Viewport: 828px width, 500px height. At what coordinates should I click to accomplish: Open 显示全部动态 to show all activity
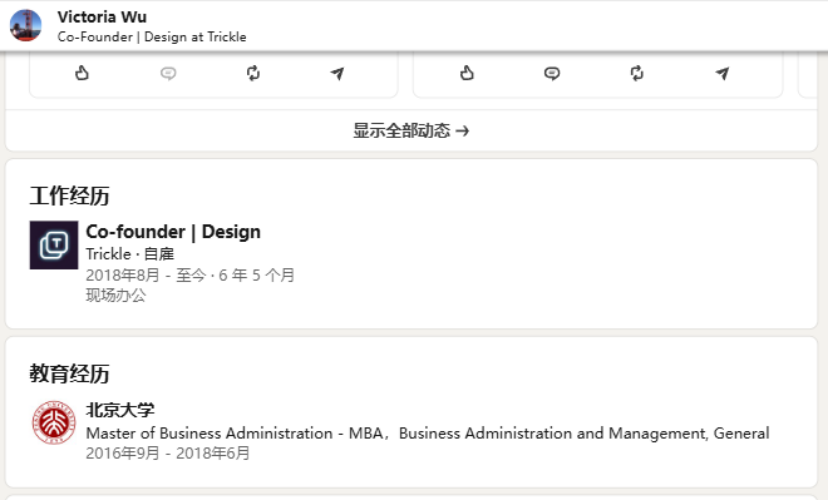[x=411, y=130]
